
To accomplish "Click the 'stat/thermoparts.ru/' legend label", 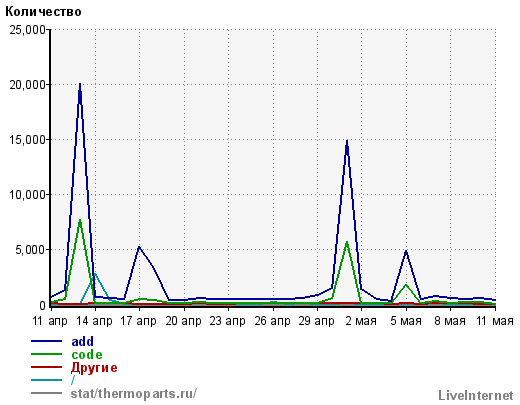I will click(134, 393).
